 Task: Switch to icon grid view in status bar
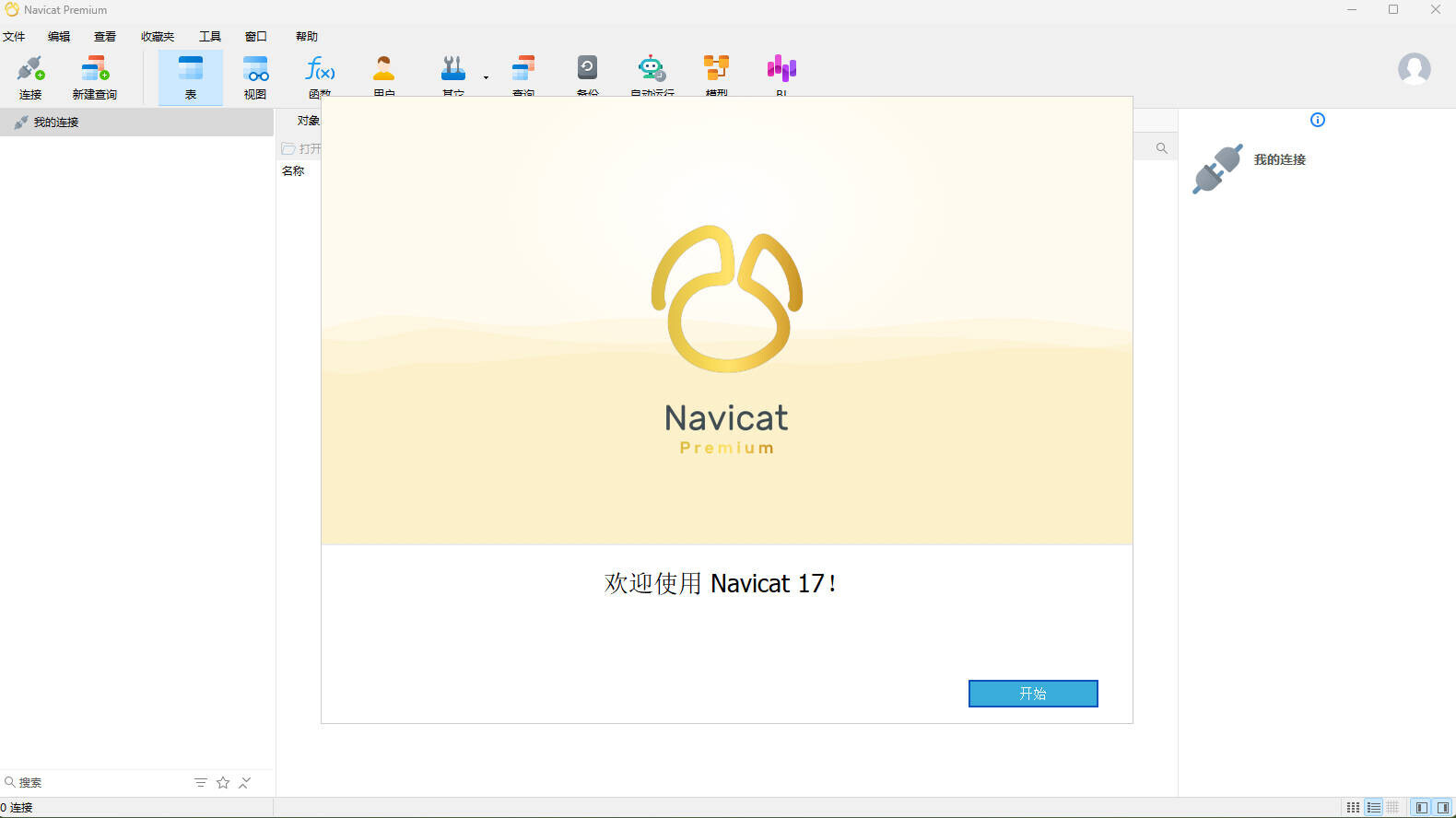coord(1353,808)
